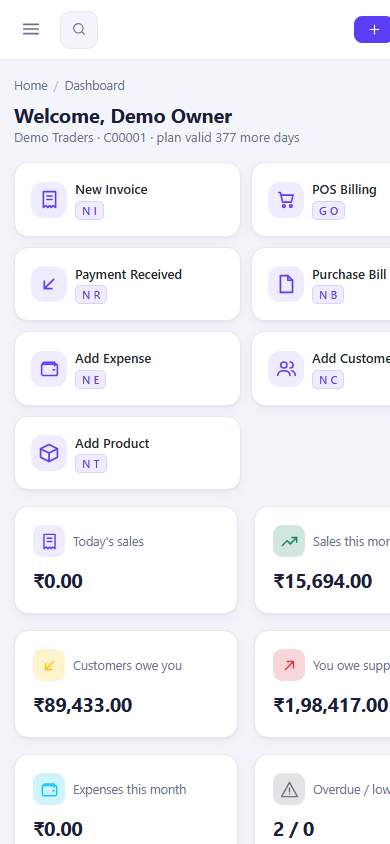Click Expenses this month wallet icon
Image resolution: width=390 pixels, height=844 pixels.
[49, 789]
